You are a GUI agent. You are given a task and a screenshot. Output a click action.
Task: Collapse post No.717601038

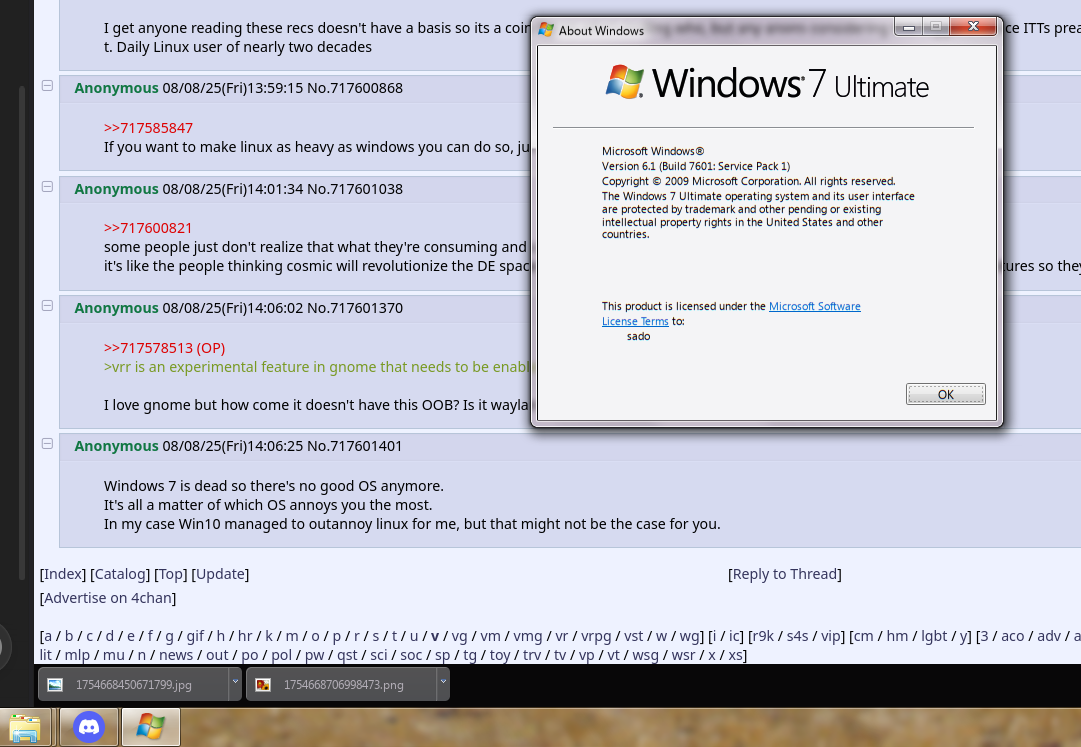click(x=47, y=186)
